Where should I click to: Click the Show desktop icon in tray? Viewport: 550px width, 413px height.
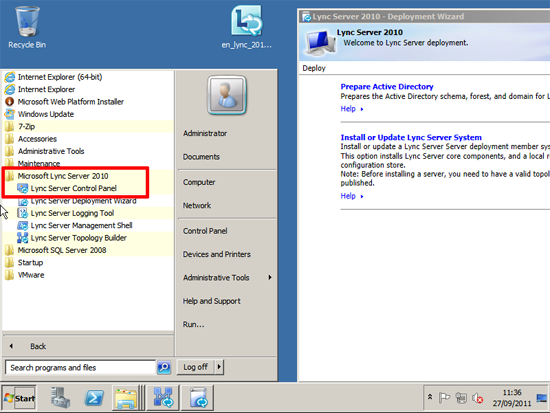tap(542, 398)
